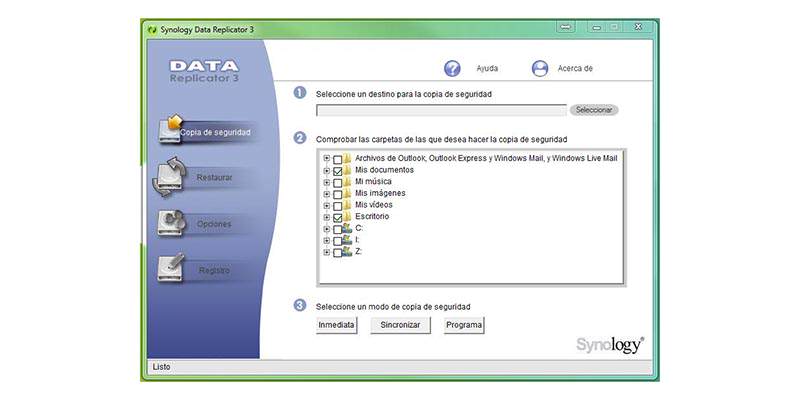This screenshot has height=400, width=800.
Task: Check the Mis imágenes checkbox
Action: pyautogui.click(x=337, y=194)
